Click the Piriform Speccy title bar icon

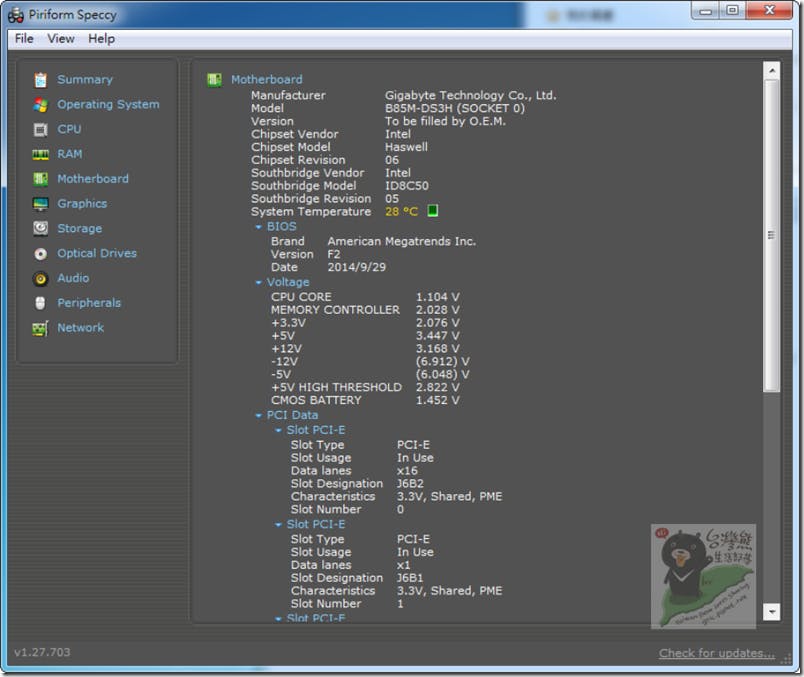click(16, 15)
